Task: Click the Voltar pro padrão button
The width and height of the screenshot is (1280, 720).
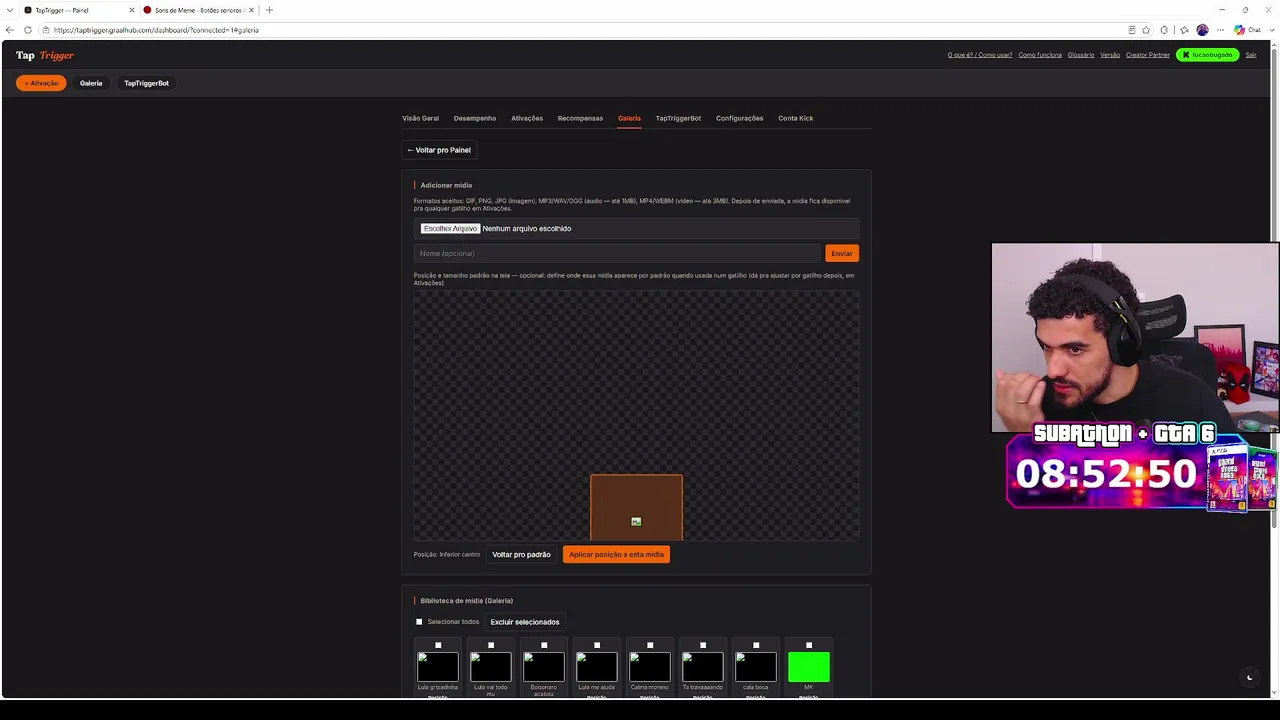Action: [x=521, y=554]
